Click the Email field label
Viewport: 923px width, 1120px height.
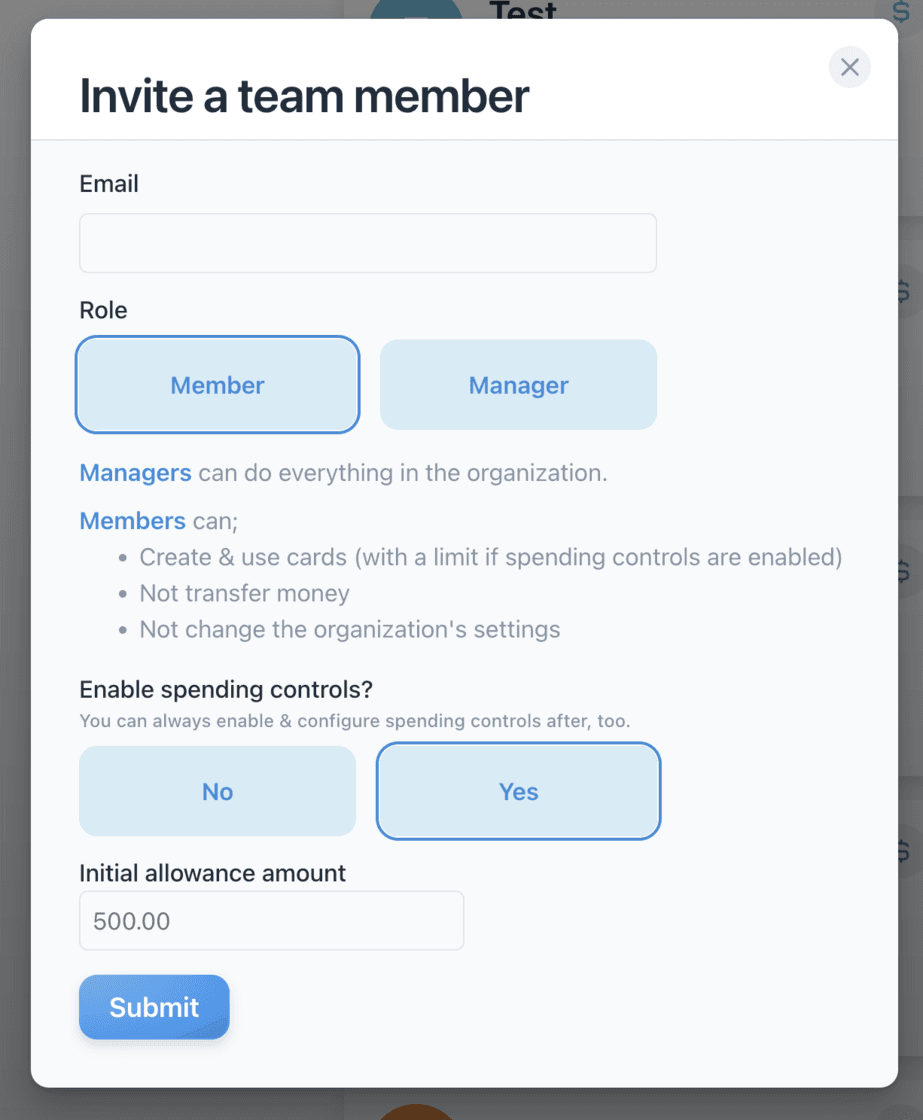[x=109, y=184]
